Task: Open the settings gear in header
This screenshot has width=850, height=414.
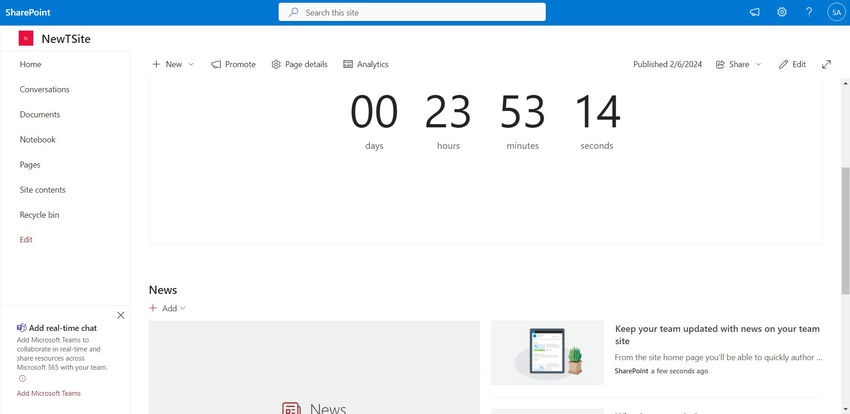Action: pos(782,12)
